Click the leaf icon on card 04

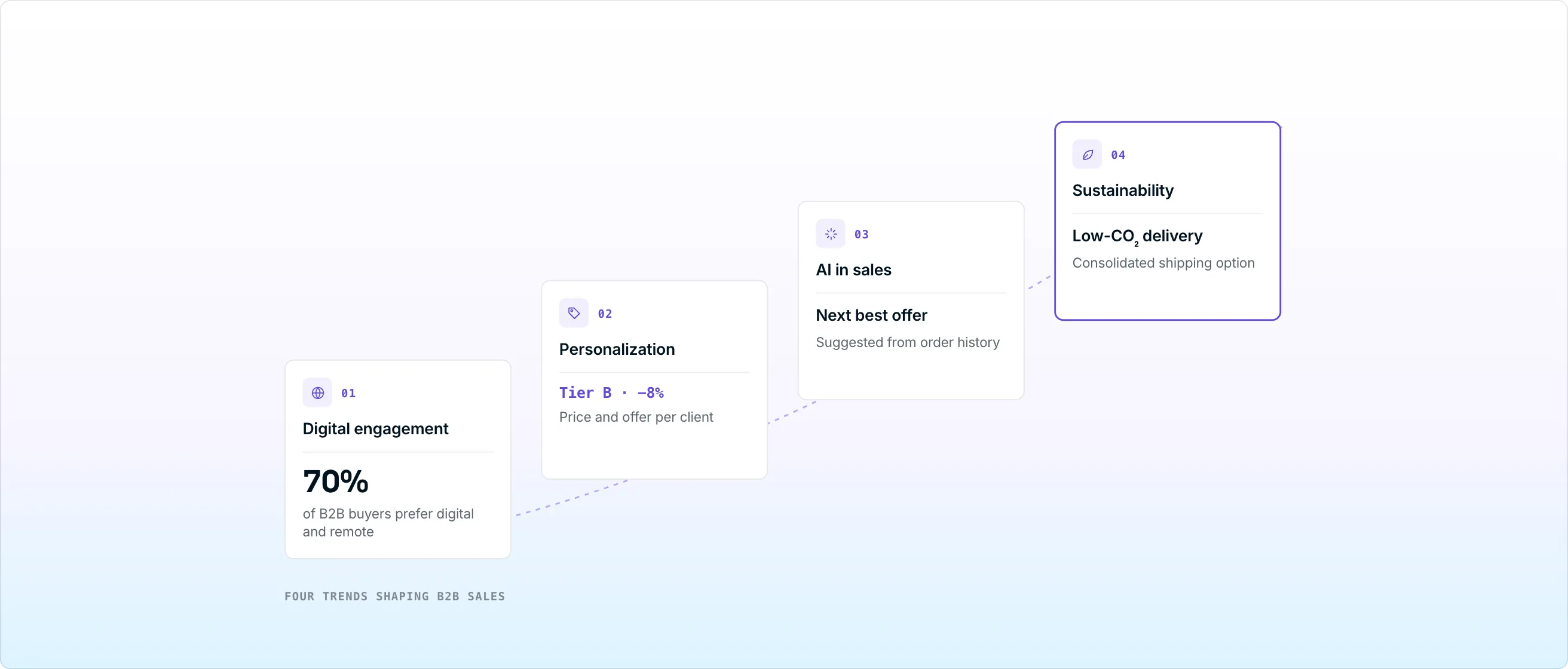[x=1087, y=155]
